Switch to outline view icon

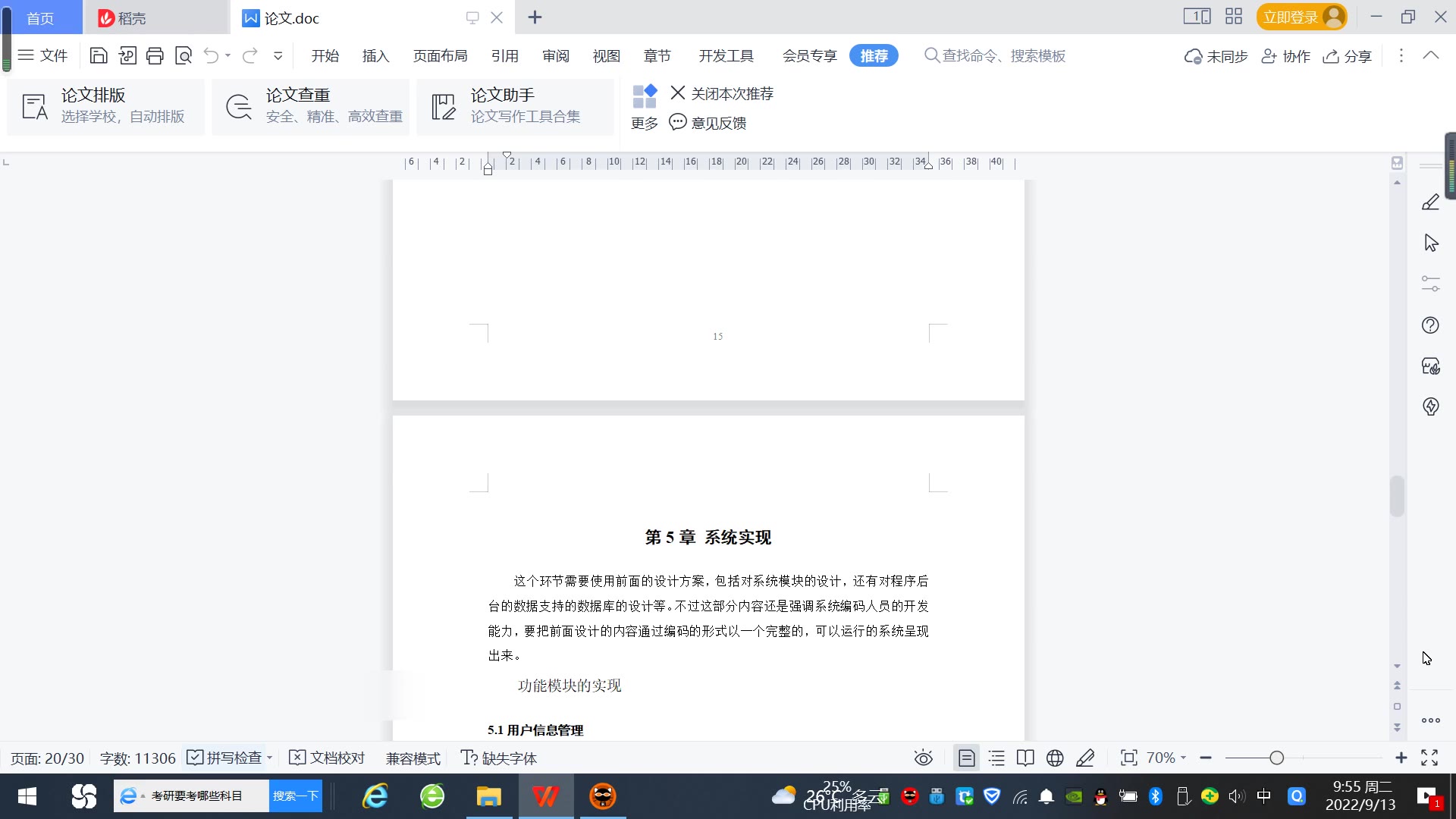[x=996, y=758]
